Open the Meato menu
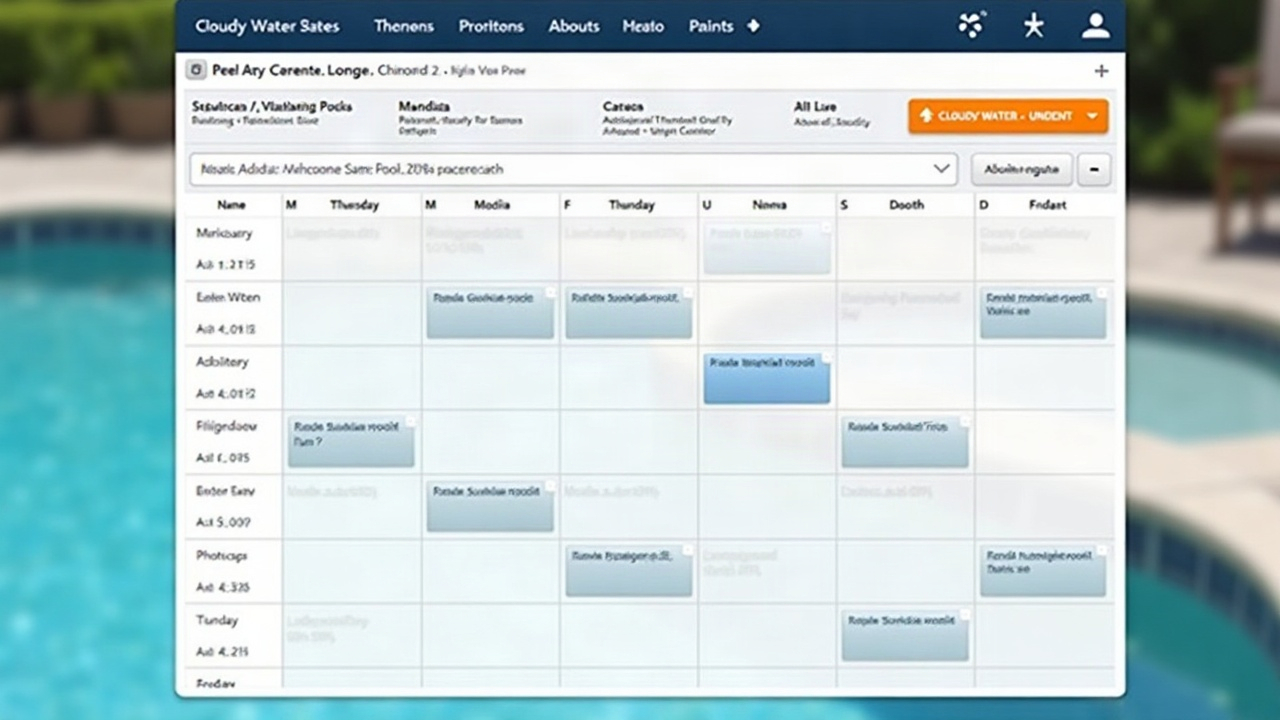This screenshot has height=720, width=1280. tap(643, 26)
